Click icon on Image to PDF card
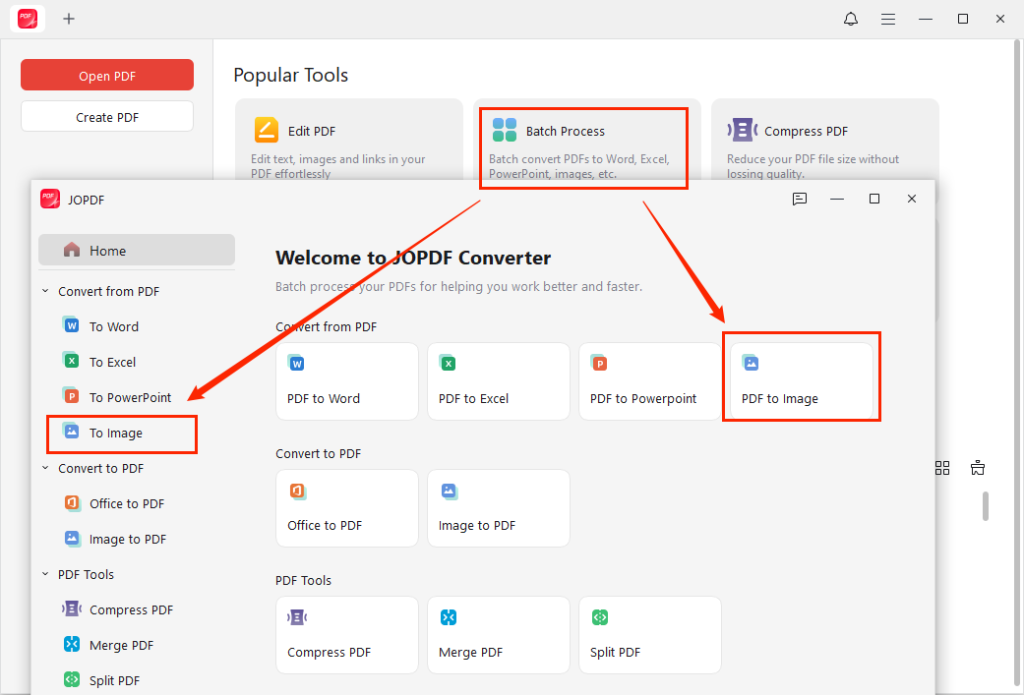1024x695 pixels. [449, 491]
